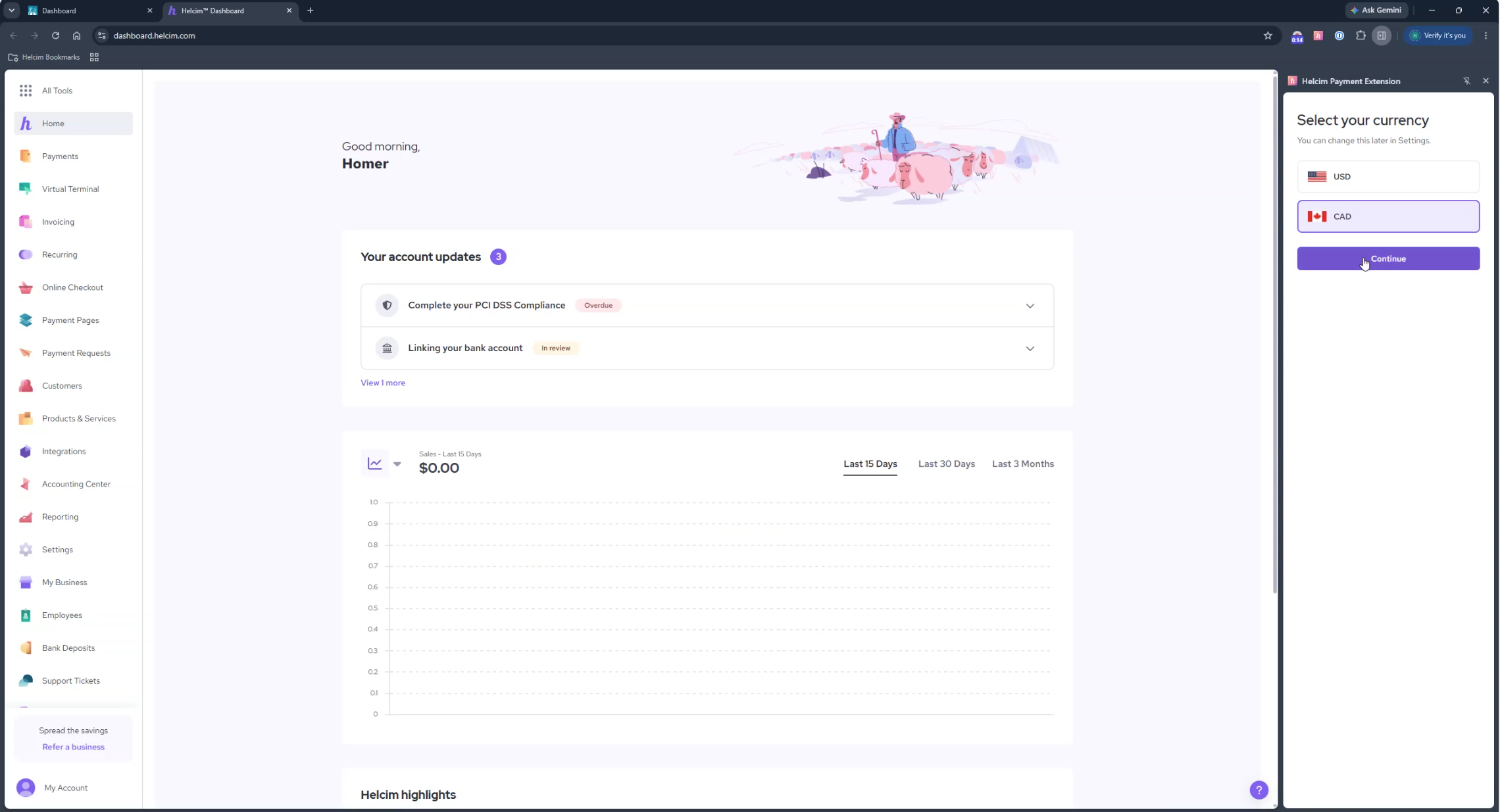The height and width of the screenshot is (812, 1500).
Task: Go to the browser home page icon
Action: [x=76, y=36]
